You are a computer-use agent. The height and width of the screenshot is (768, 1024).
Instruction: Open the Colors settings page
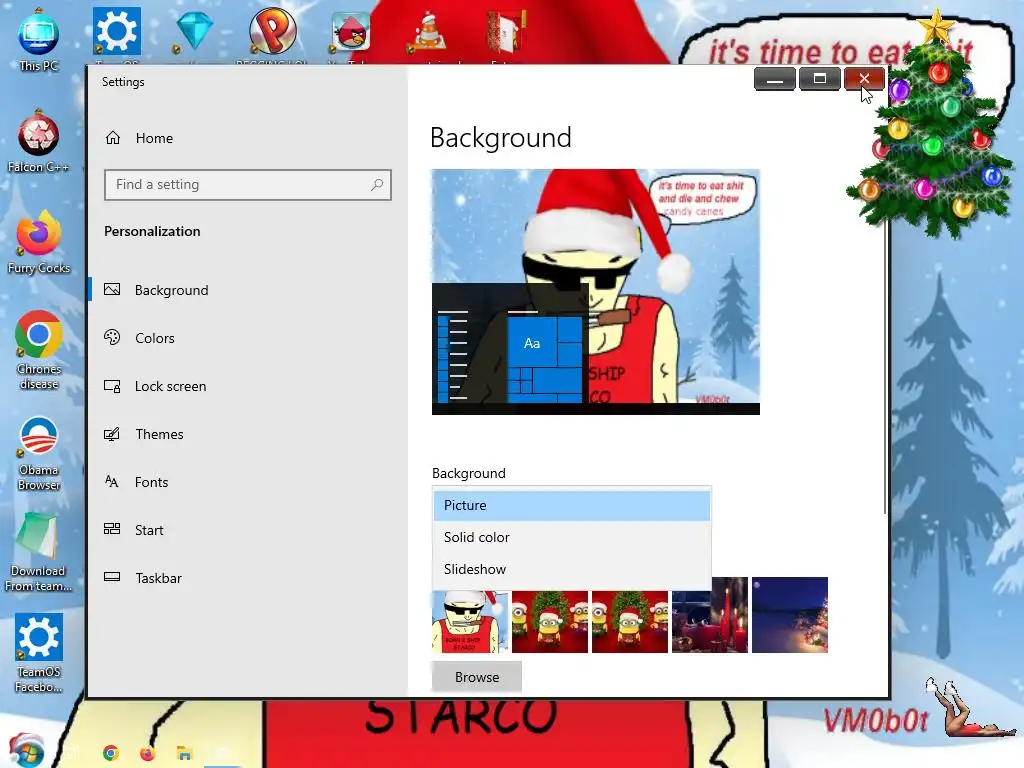pyautogui.click(x=248, y=338)
